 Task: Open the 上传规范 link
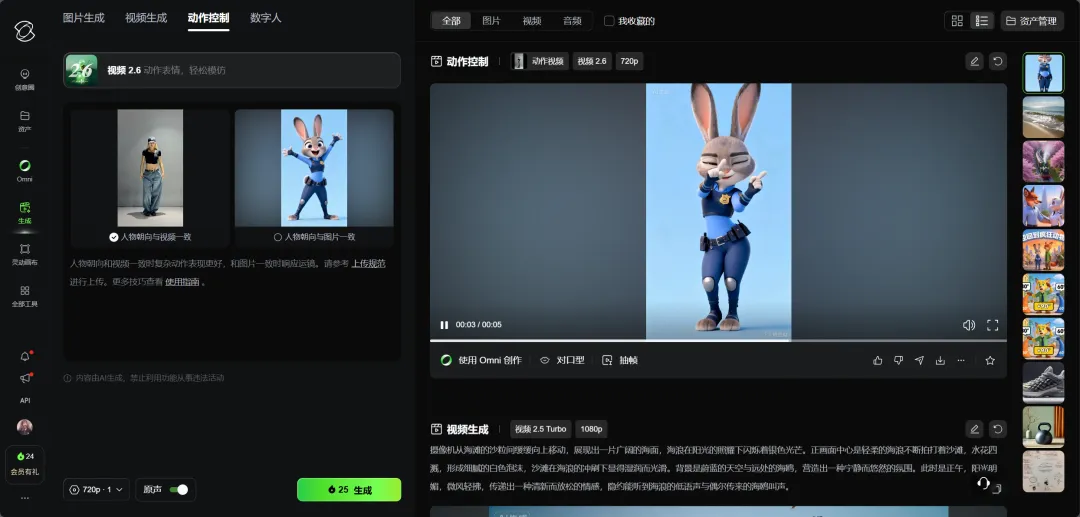tap(368, 264)
